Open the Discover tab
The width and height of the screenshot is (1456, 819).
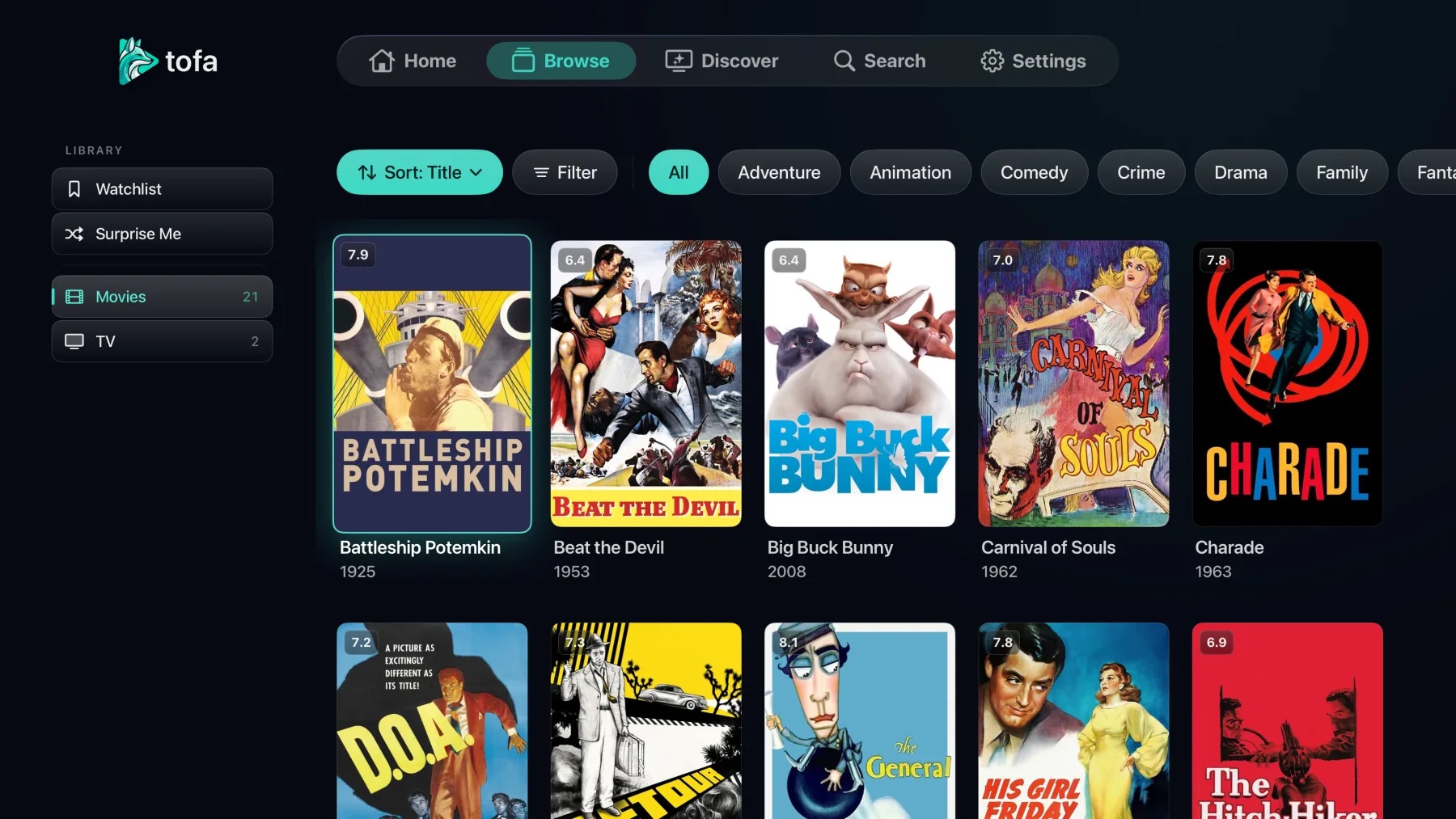pyautogui.click(x=722, y=61)
